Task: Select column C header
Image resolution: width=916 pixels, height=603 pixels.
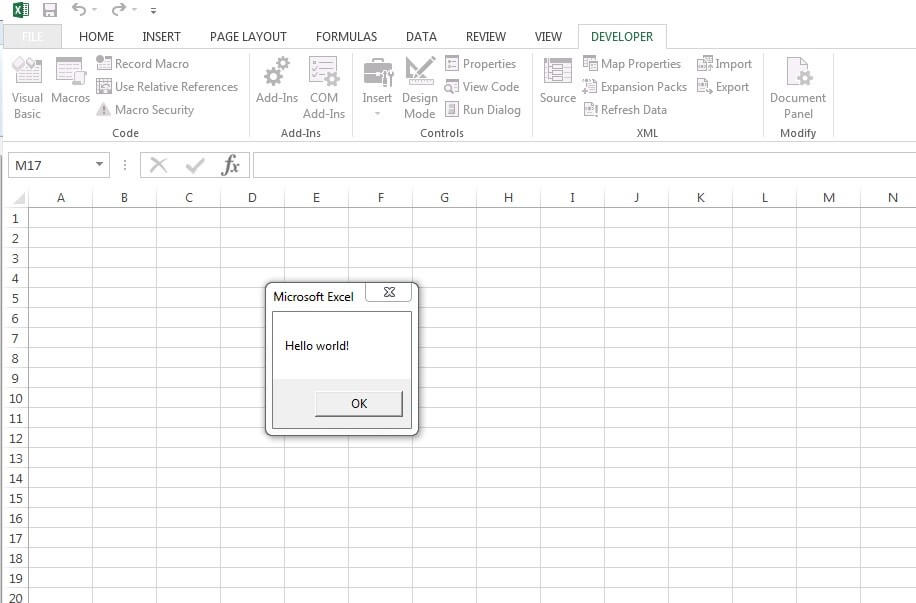Action: 189,197
